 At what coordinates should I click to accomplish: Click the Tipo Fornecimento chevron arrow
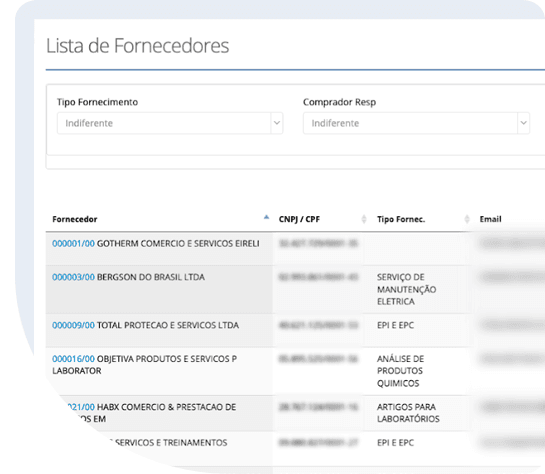click(277, 123)
